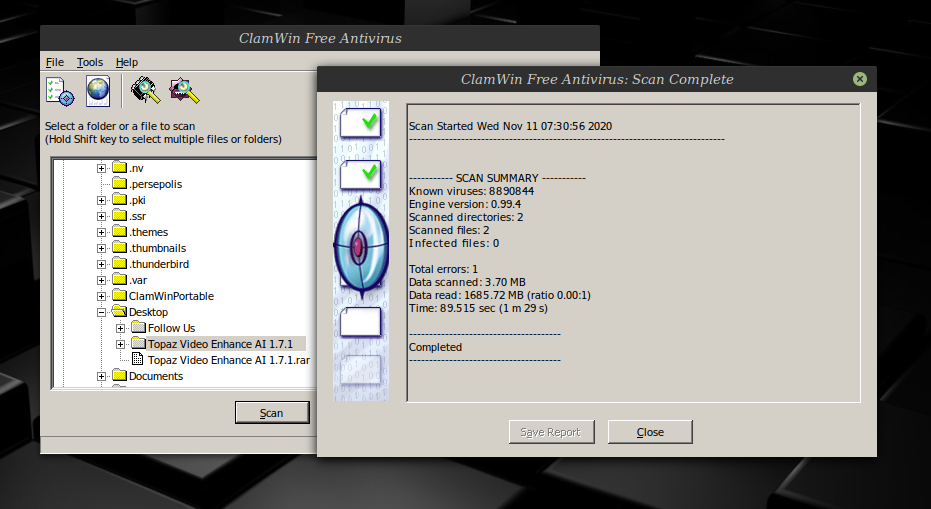This screenshot has height=509, width=931.
Task: Click the 'Engine version: 0.99.4' line
Action: (465, 205)
